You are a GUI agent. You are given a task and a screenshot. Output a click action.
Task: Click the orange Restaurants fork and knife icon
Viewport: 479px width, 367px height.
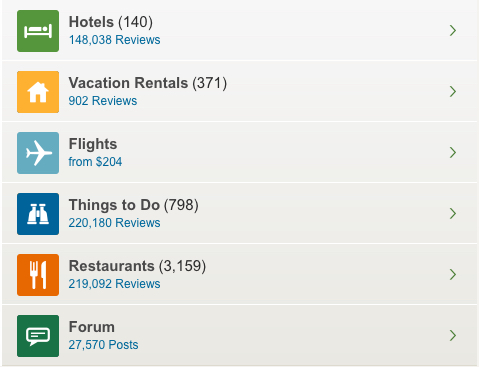(x=38, y=275)
